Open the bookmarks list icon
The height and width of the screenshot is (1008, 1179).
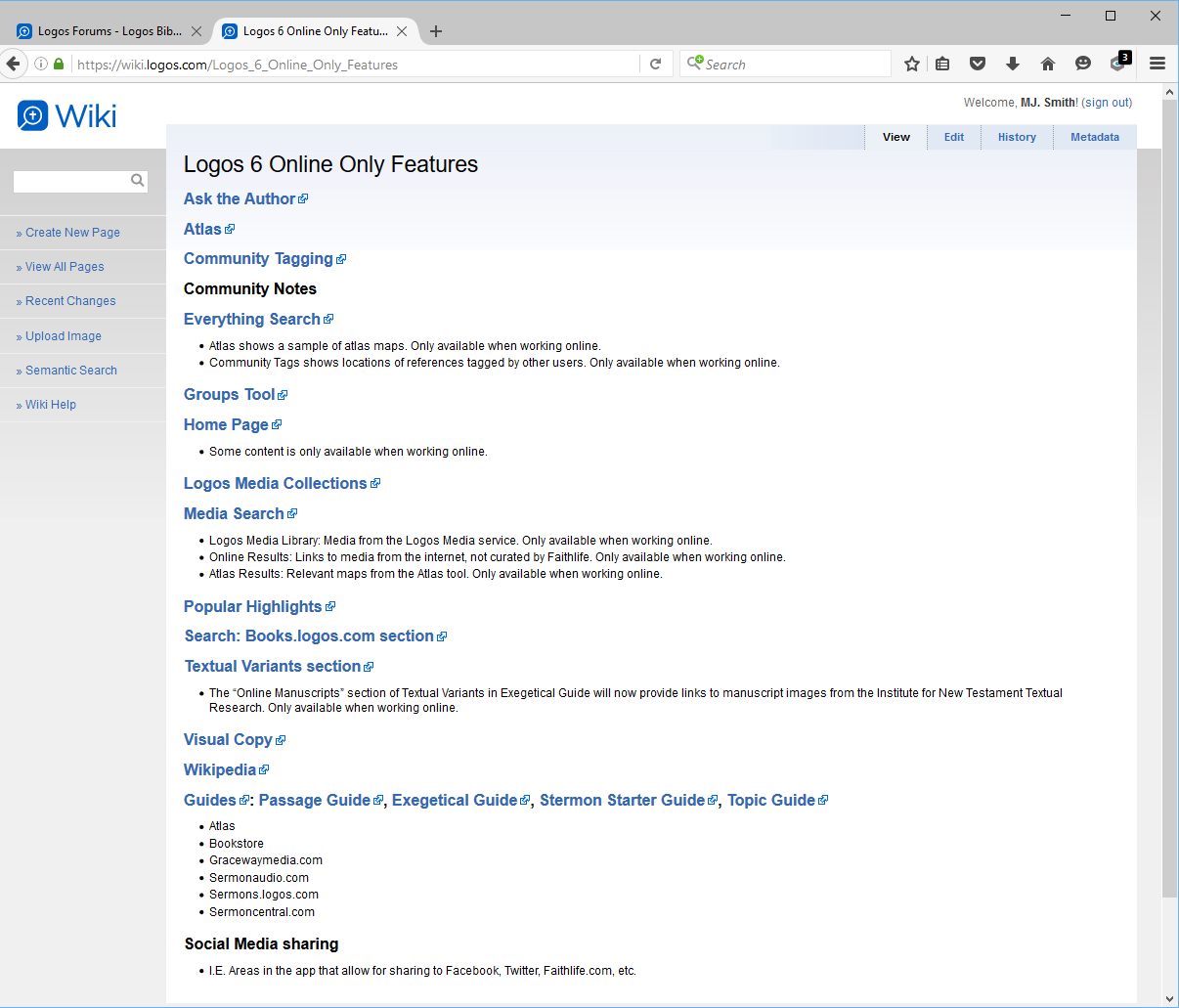pyautogui.click(x=942, y=64)
